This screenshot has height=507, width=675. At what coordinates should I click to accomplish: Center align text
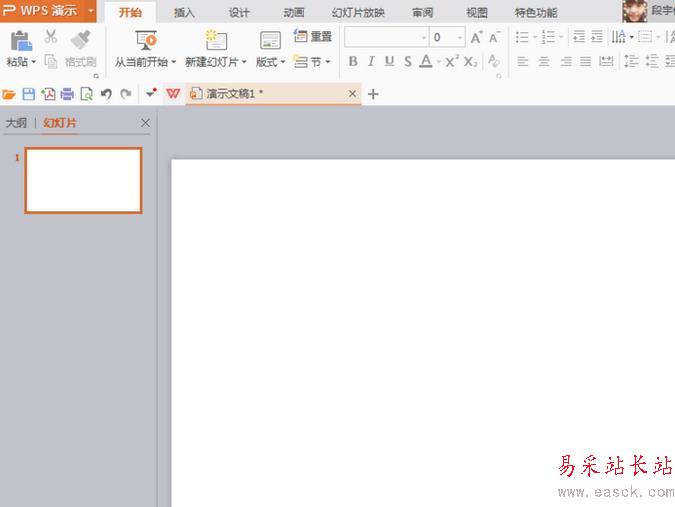[544, 62]
